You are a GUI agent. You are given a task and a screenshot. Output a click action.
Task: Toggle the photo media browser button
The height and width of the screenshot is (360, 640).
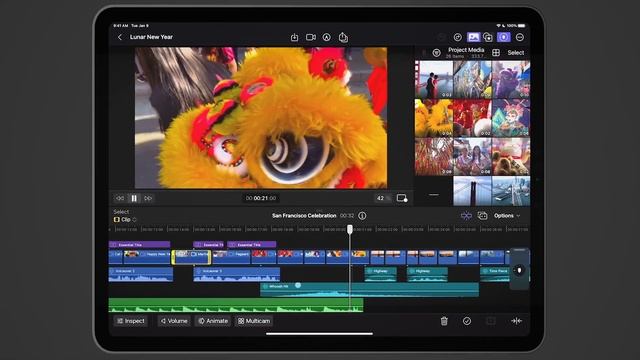(473, 37)
